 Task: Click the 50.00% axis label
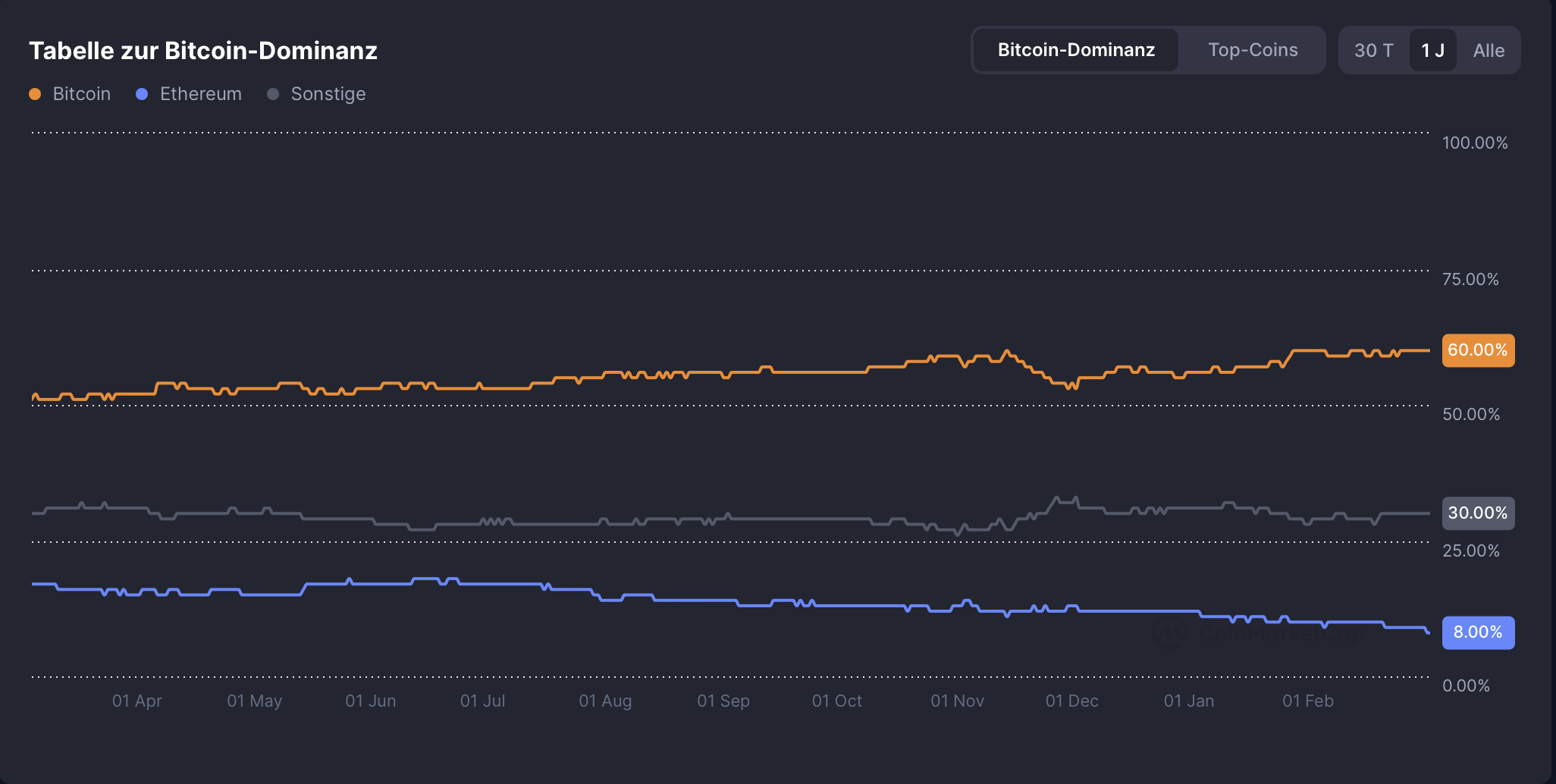click(1471, 415)
